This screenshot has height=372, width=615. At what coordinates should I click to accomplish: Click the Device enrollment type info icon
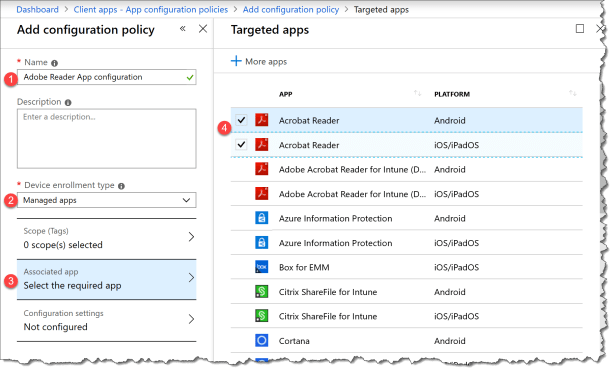click(x=121, y=186)
